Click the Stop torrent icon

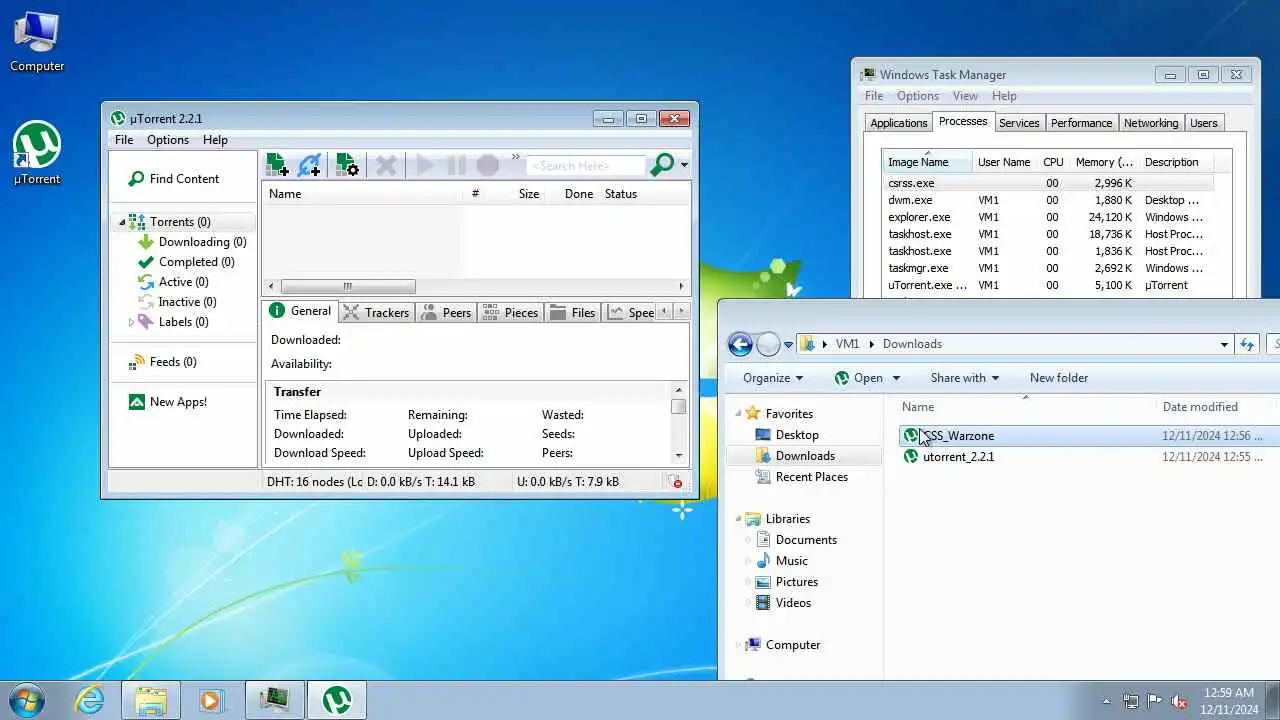tap(487, 165)
